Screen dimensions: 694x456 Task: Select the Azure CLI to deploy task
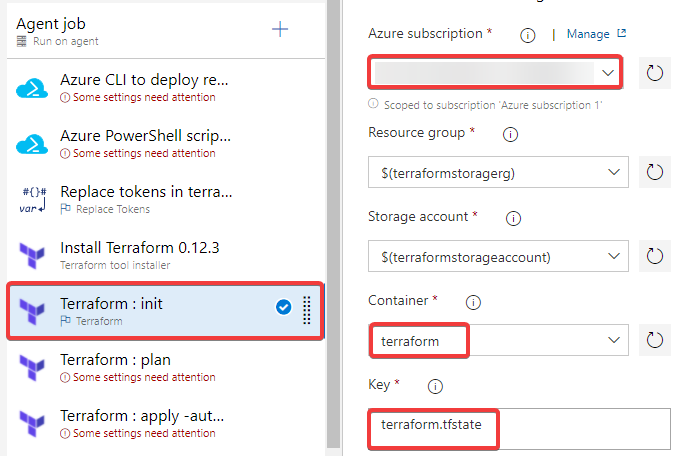166,87
